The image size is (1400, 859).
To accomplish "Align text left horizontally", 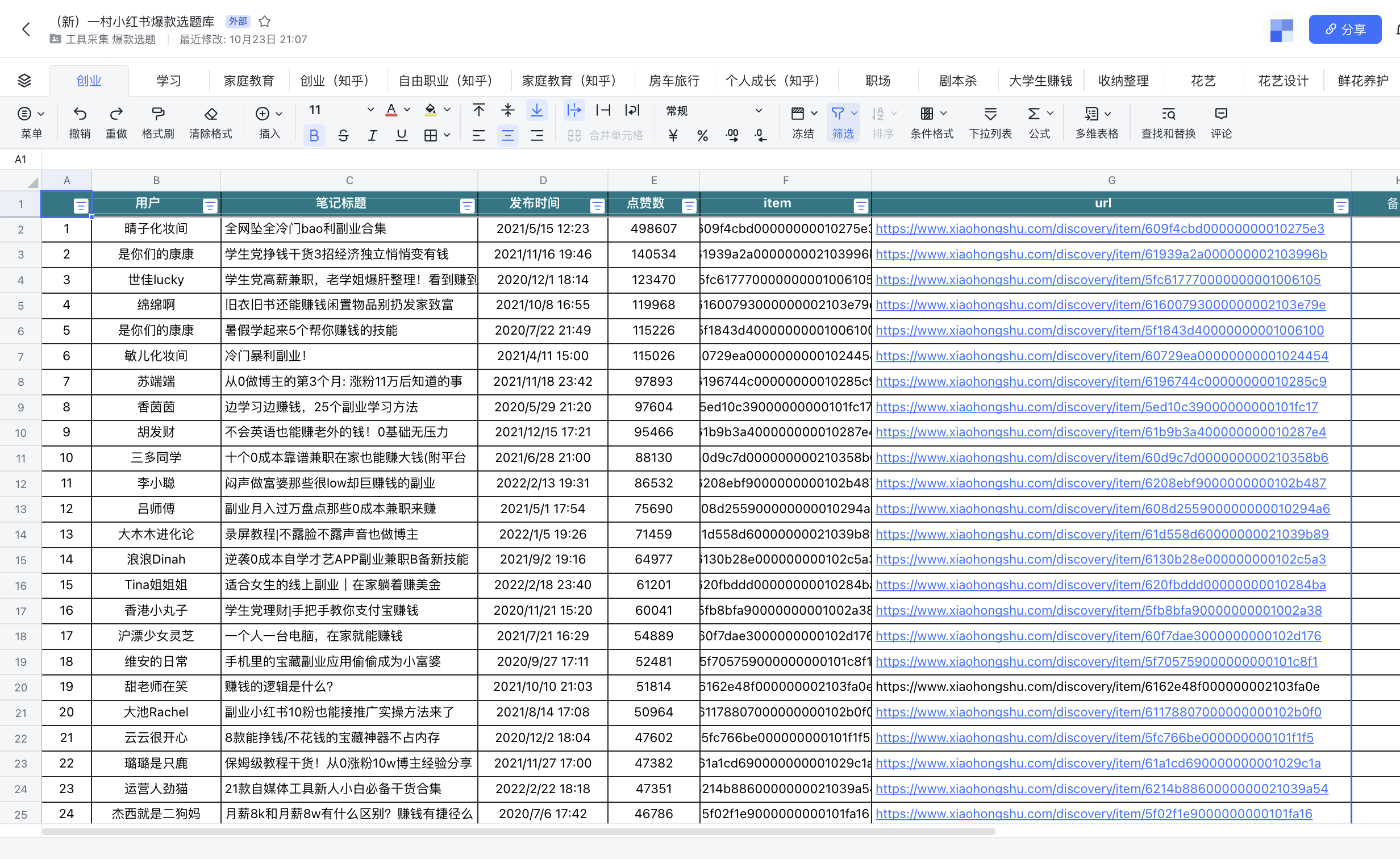I will (x=479, y=135).
